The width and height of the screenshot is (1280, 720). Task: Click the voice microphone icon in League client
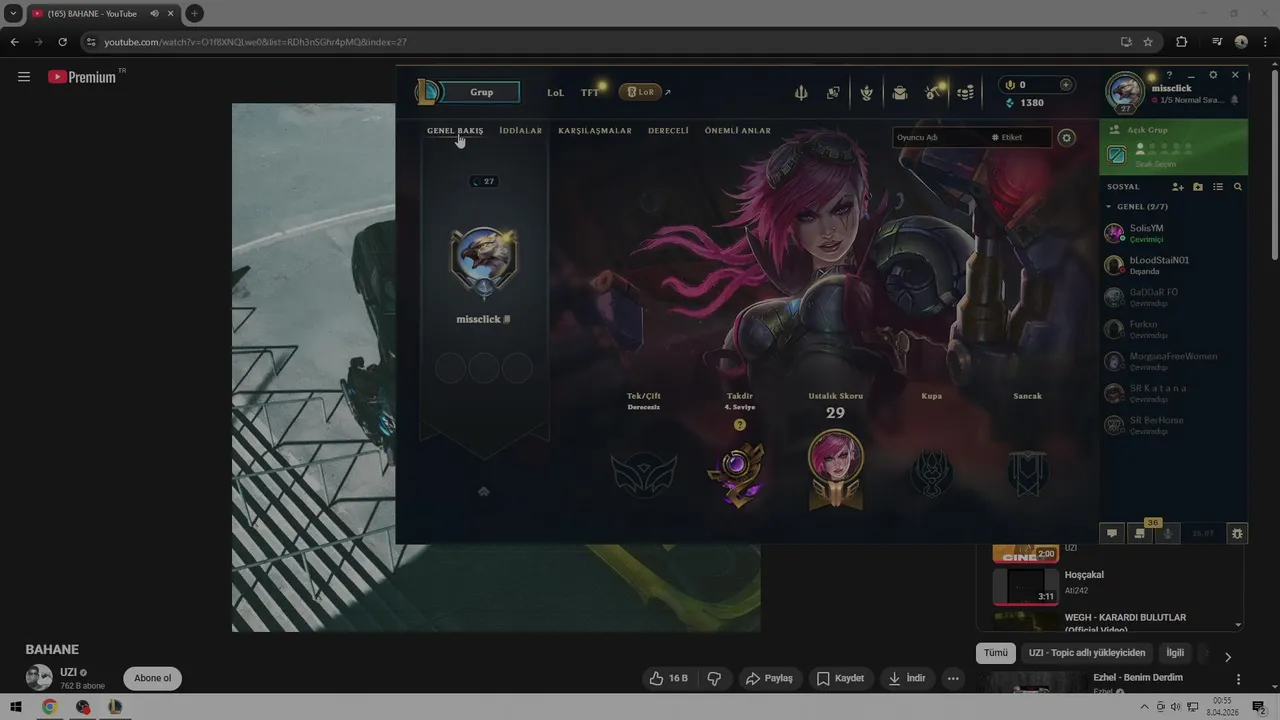pos(1167,534)
